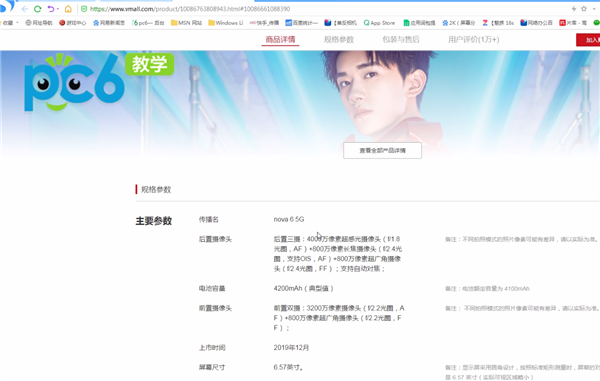600x381 pixels.
Task: Click the 查看全部产品详情 button
Action: point(382,150)
